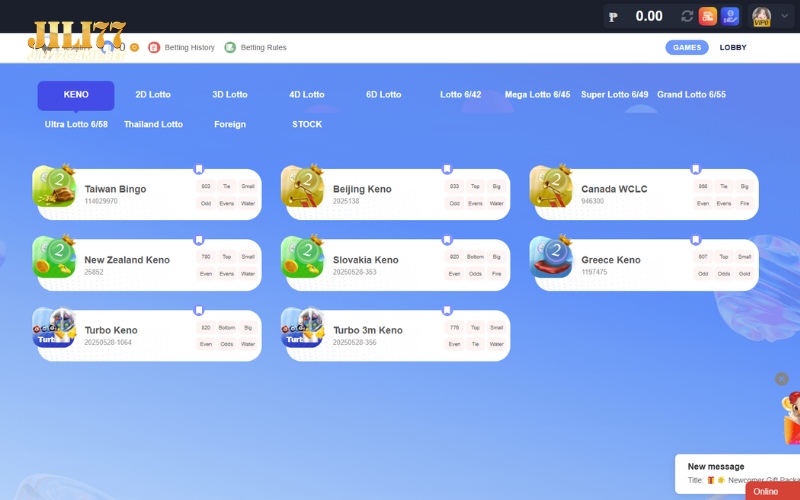The height and width of the screenshot is (500, 800).
Task: Click the Beijing Keno title
Action: click(362, 189)
